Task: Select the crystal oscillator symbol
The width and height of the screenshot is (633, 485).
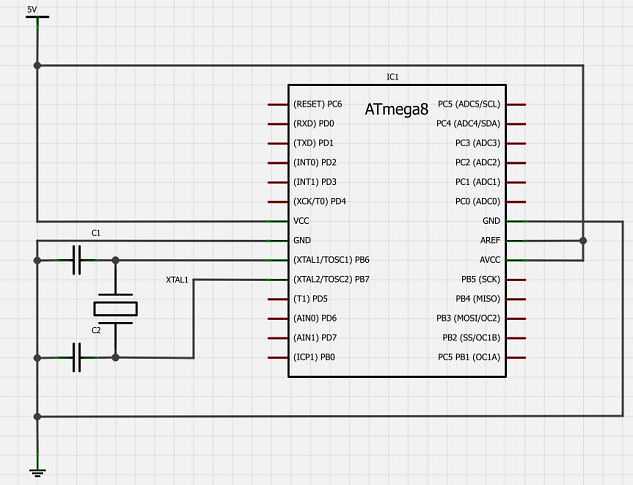Action: pos(115,309)
